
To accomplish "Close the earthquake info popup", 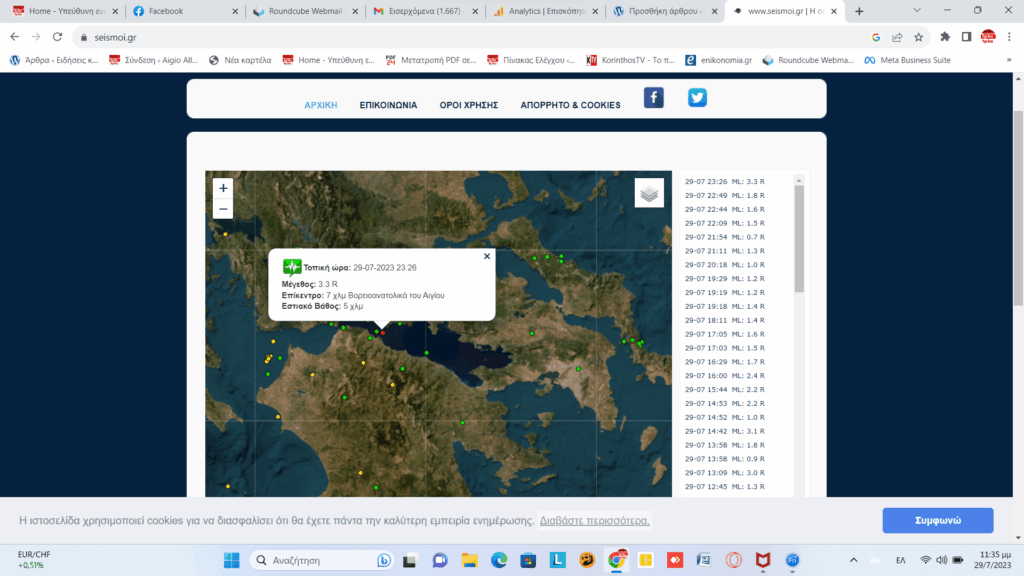I will click(487, 256).
